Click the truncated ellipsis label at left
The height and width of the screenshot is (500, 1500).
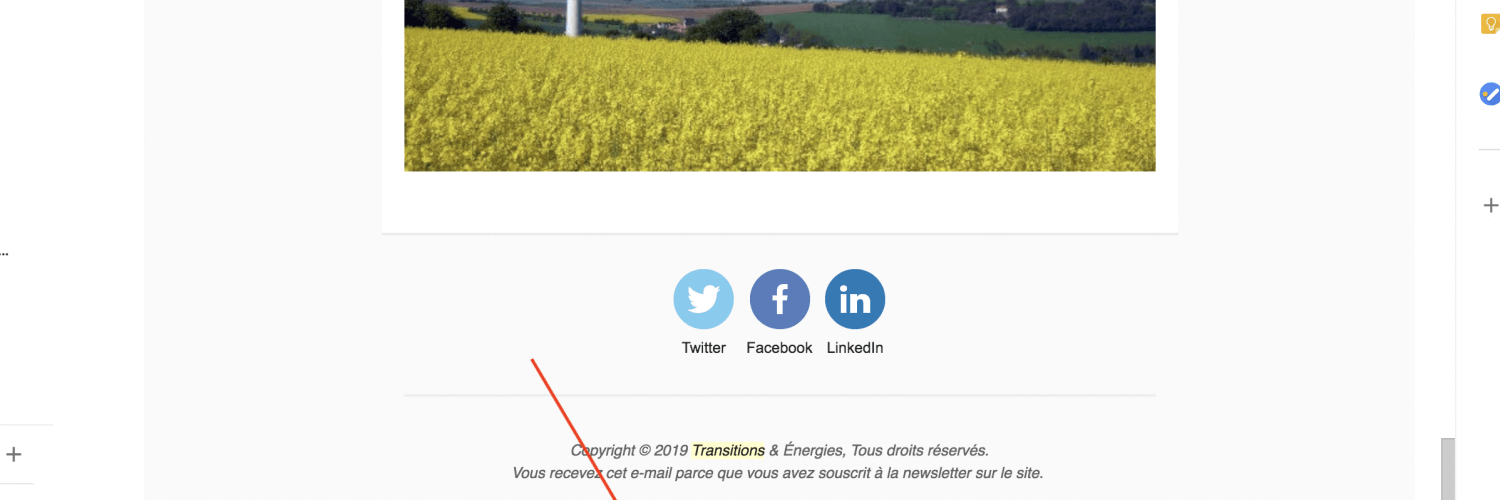click(4, 252)
